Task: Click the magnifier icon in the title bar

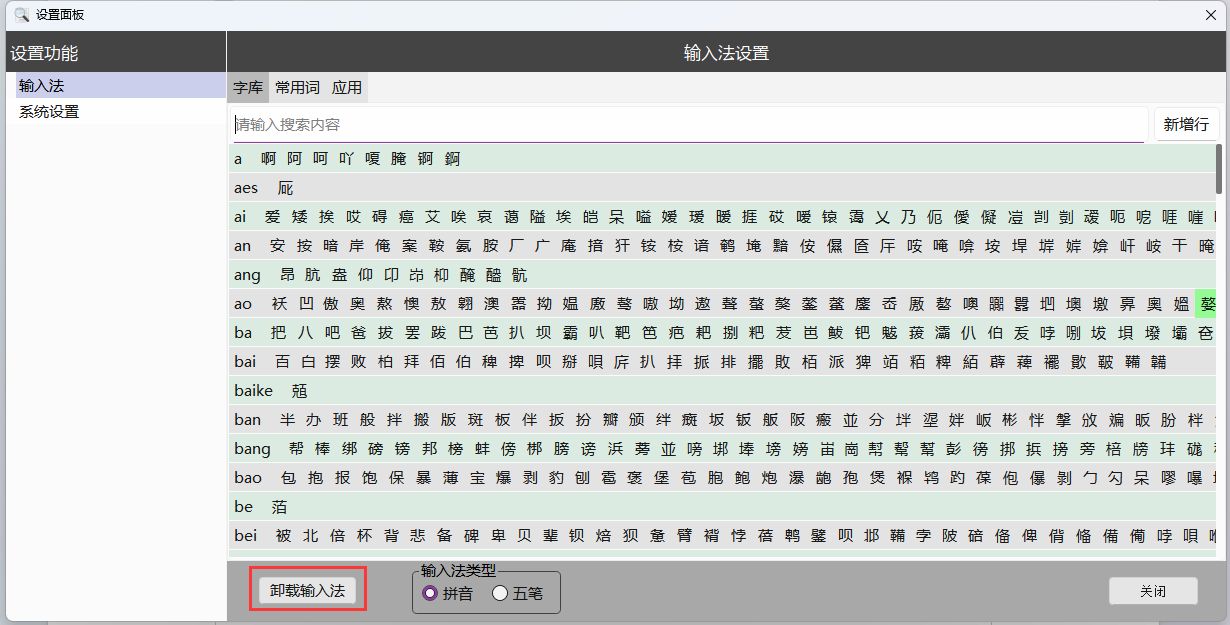Action: click(20, 15)
